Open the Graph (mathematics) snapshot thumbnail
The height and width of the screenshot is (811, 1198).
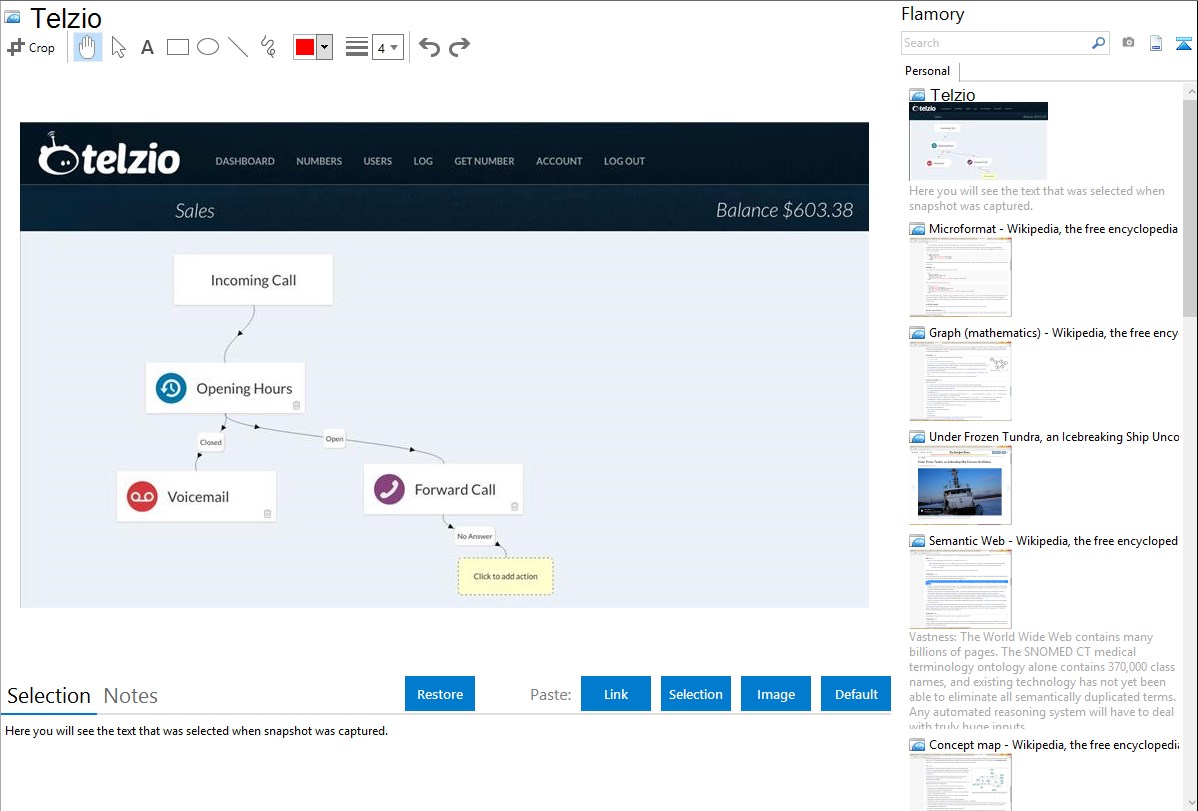(960, 381)
